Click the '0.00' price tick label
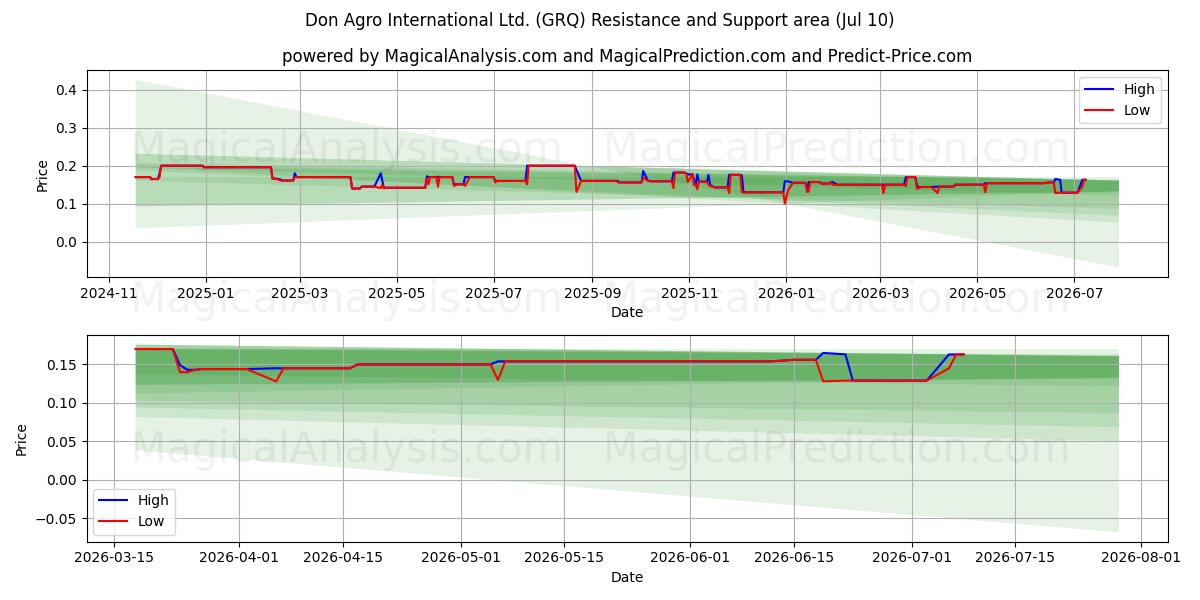 click(63, 480)
